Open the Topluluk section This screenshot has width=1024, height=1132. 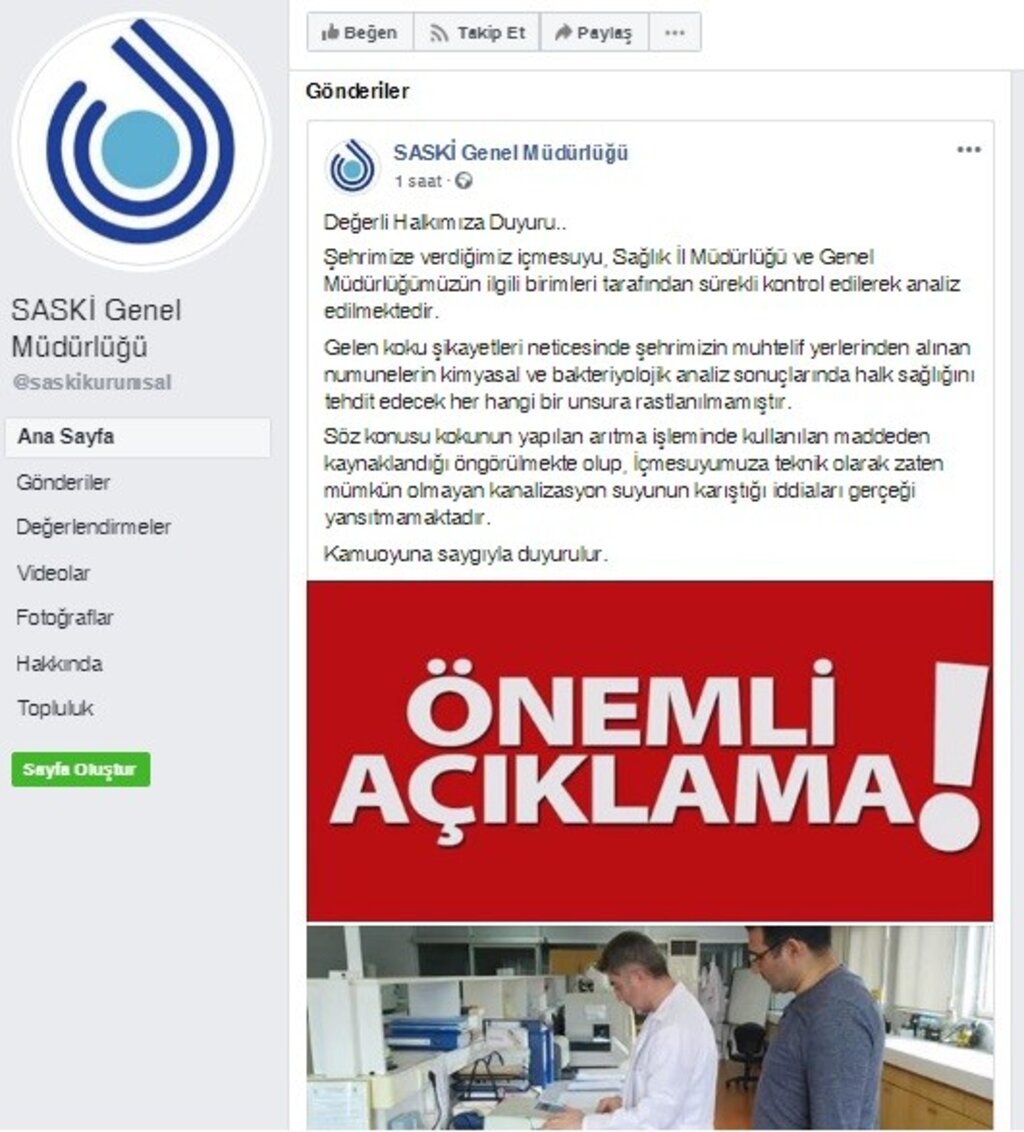(x=56, y=708)
